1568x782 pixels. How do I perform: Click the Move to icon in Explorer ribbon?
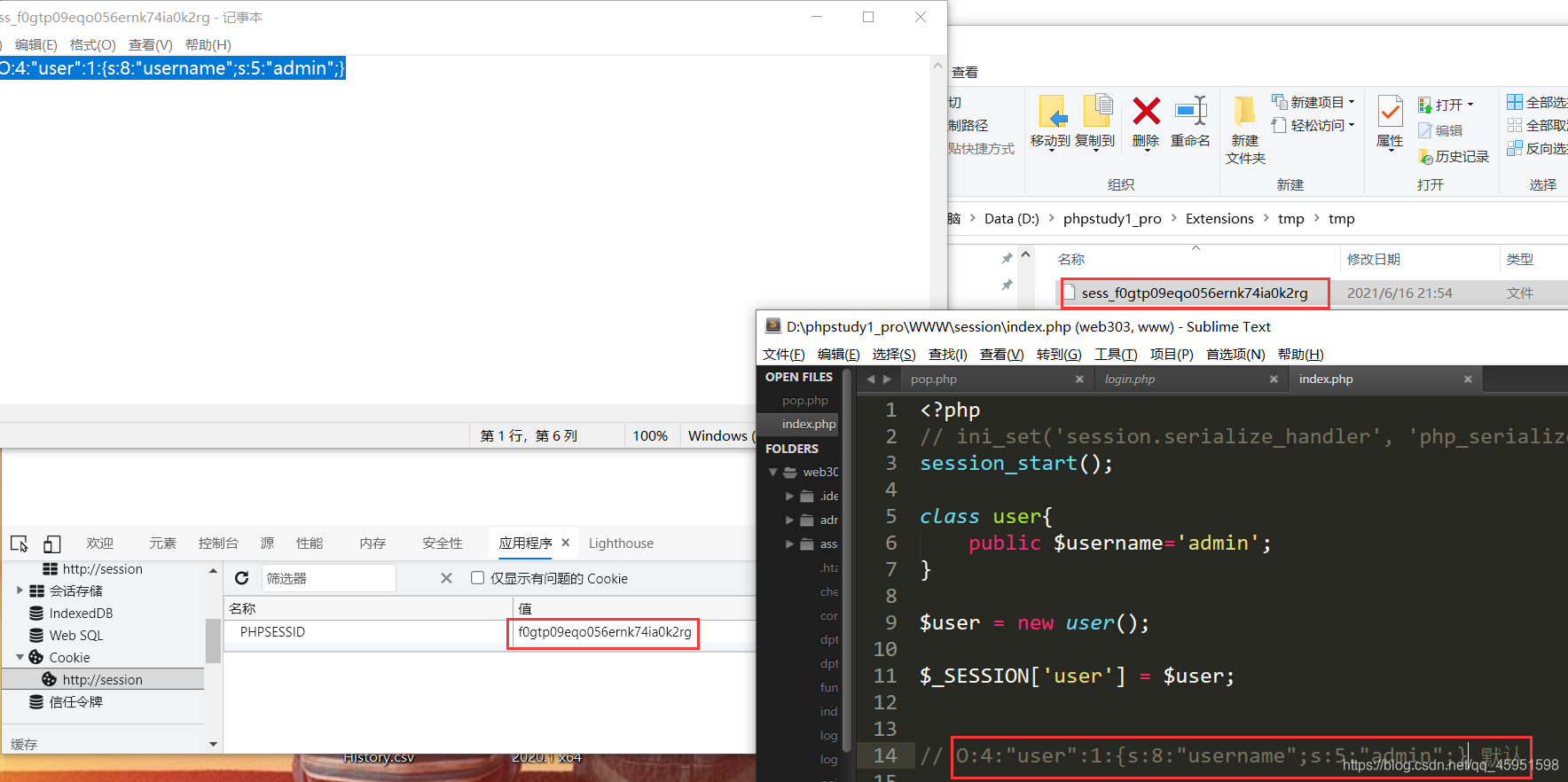point(1053,112)
